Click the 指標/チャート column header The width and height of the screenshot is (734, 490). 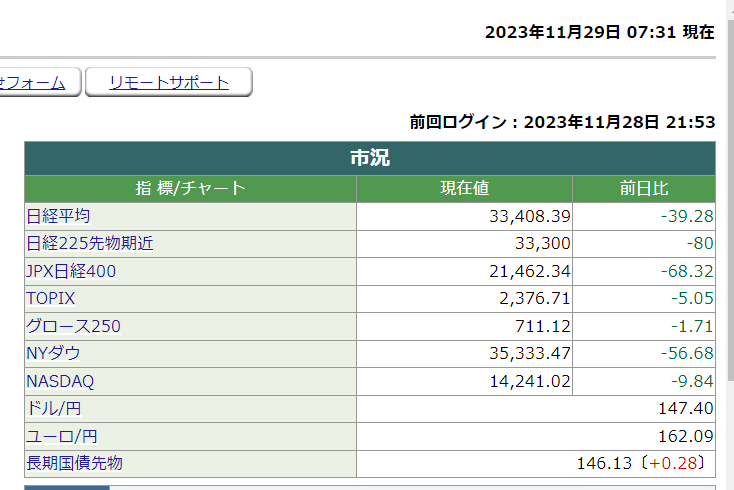point(190,188)
